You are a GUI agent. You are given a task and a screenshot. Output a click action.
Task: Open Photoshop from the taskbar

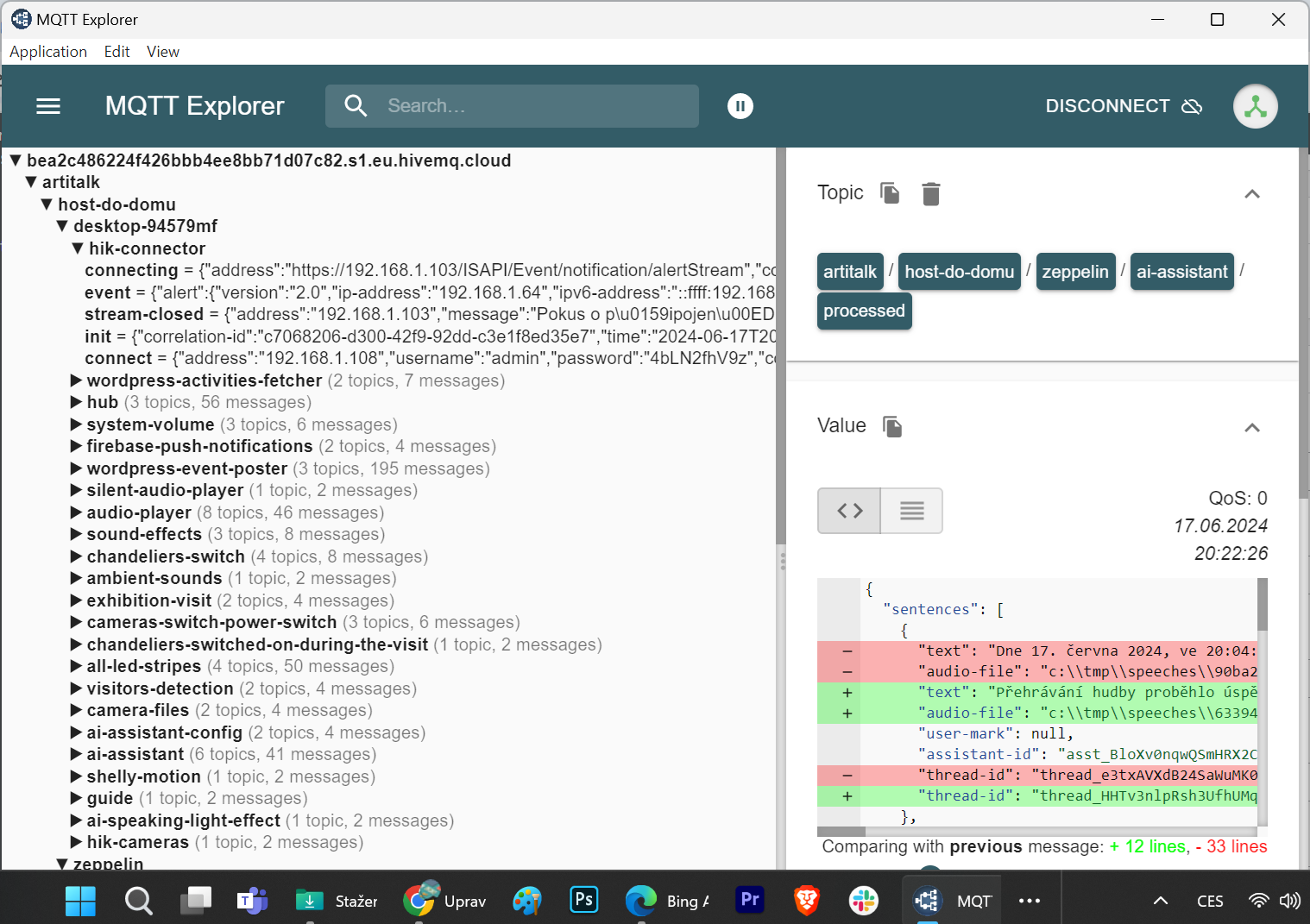[x=584, y=899]
